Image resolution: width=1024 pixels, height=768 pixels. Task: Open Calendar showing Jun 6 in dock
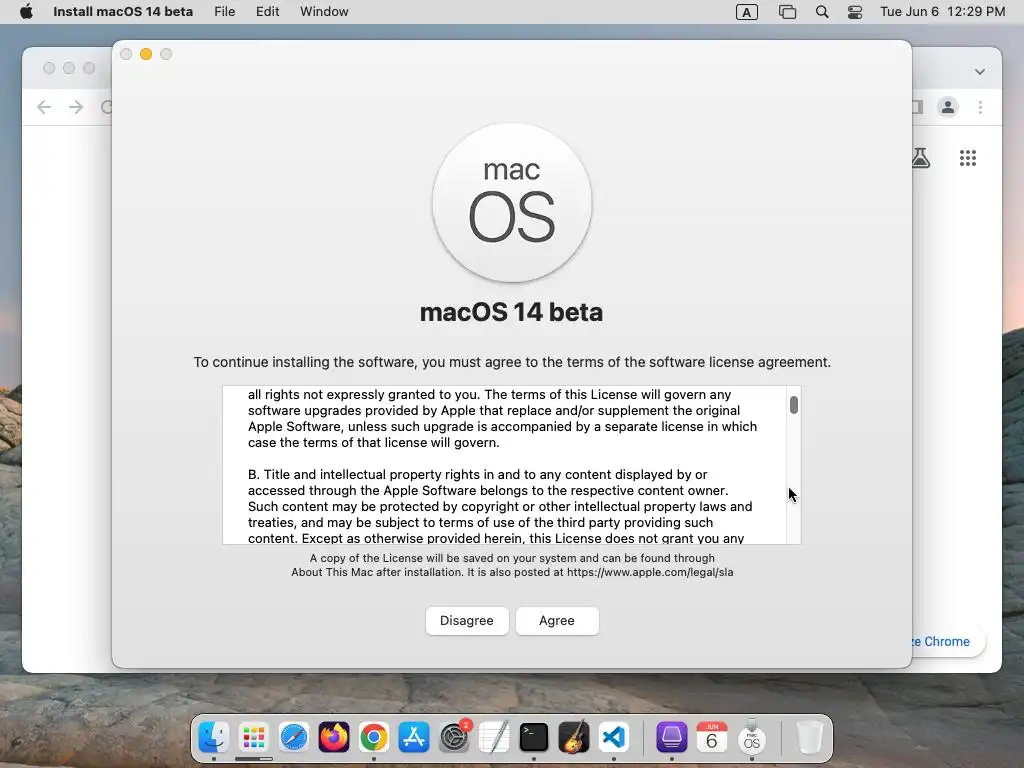pyautogui.click(x=712, y=738)
